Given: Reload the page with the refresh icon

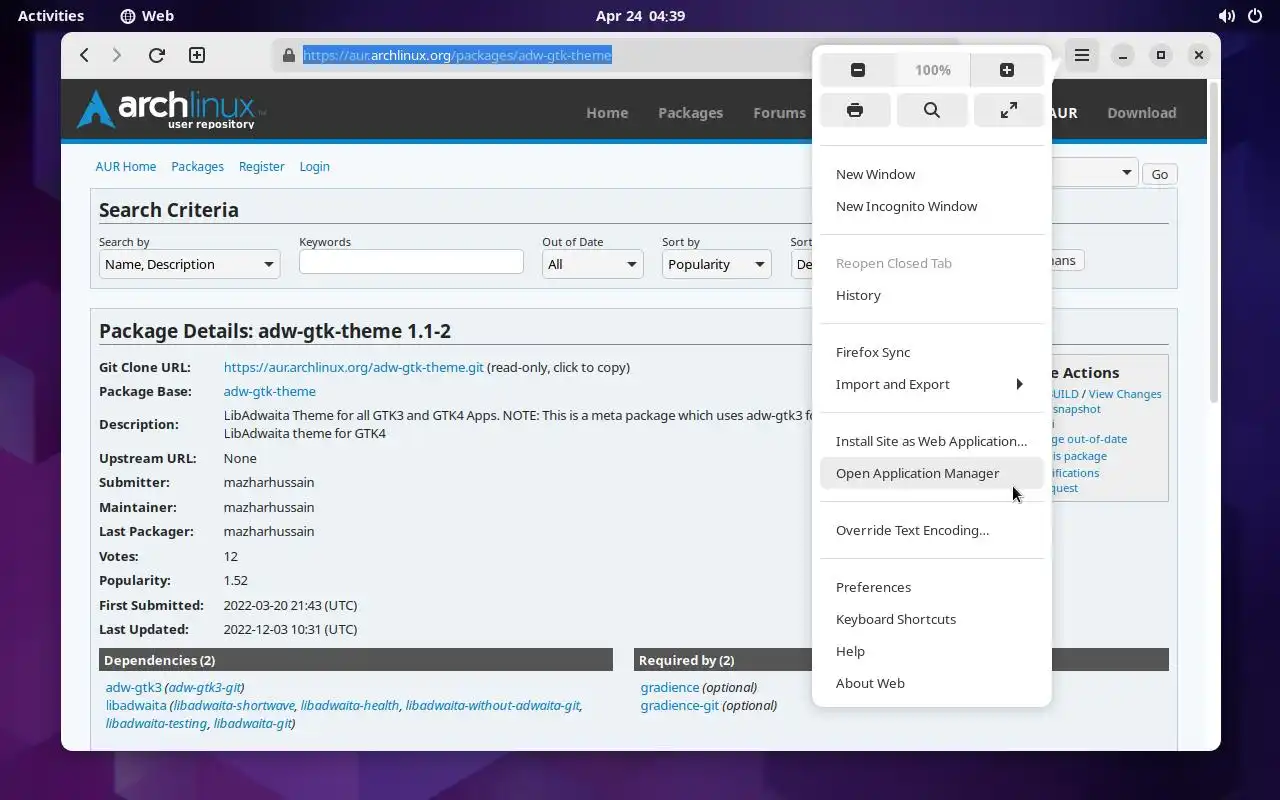Looking at the screenshot, I should (156, 55).
